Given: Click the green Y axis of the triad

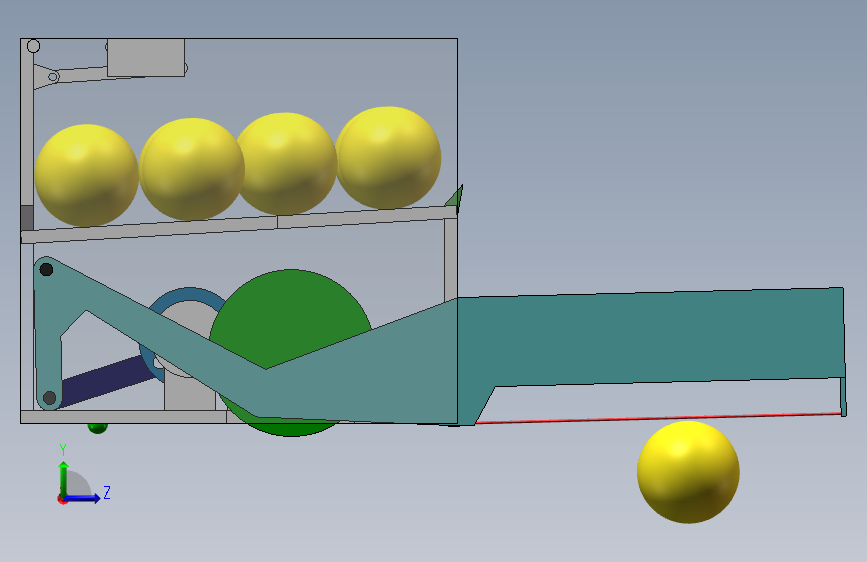Looking at the screenshot, I should click(64, 479).
